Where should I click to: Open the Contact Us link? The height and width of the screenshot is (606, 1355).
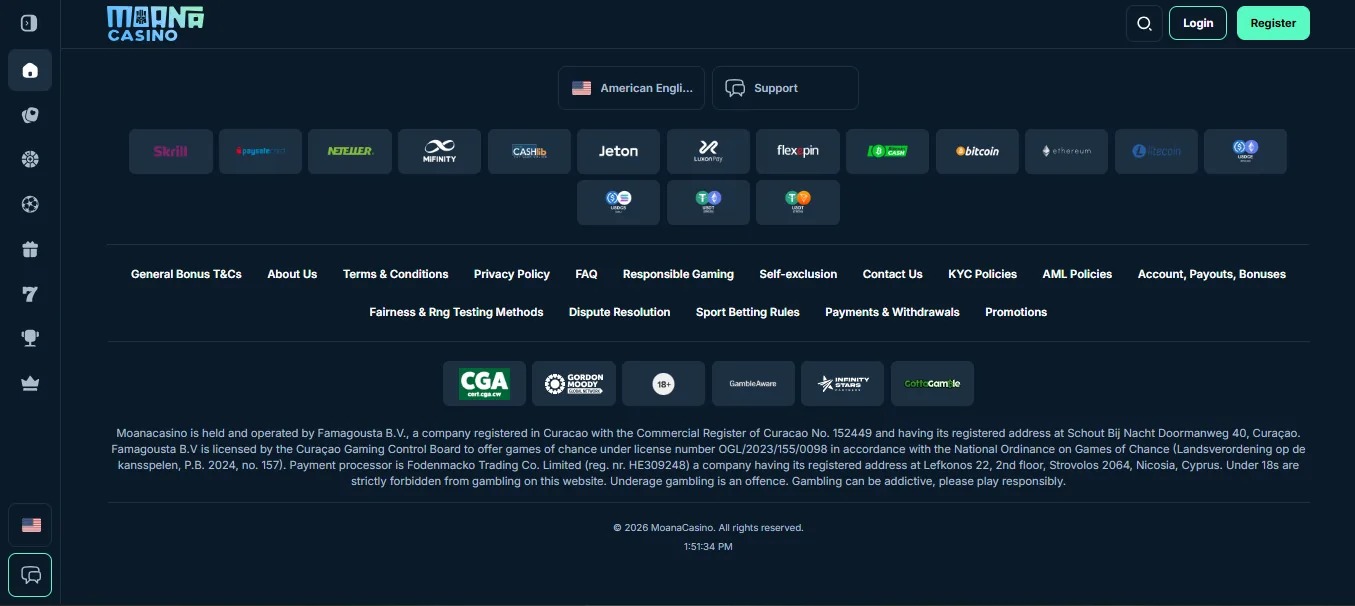click(893, 274)
